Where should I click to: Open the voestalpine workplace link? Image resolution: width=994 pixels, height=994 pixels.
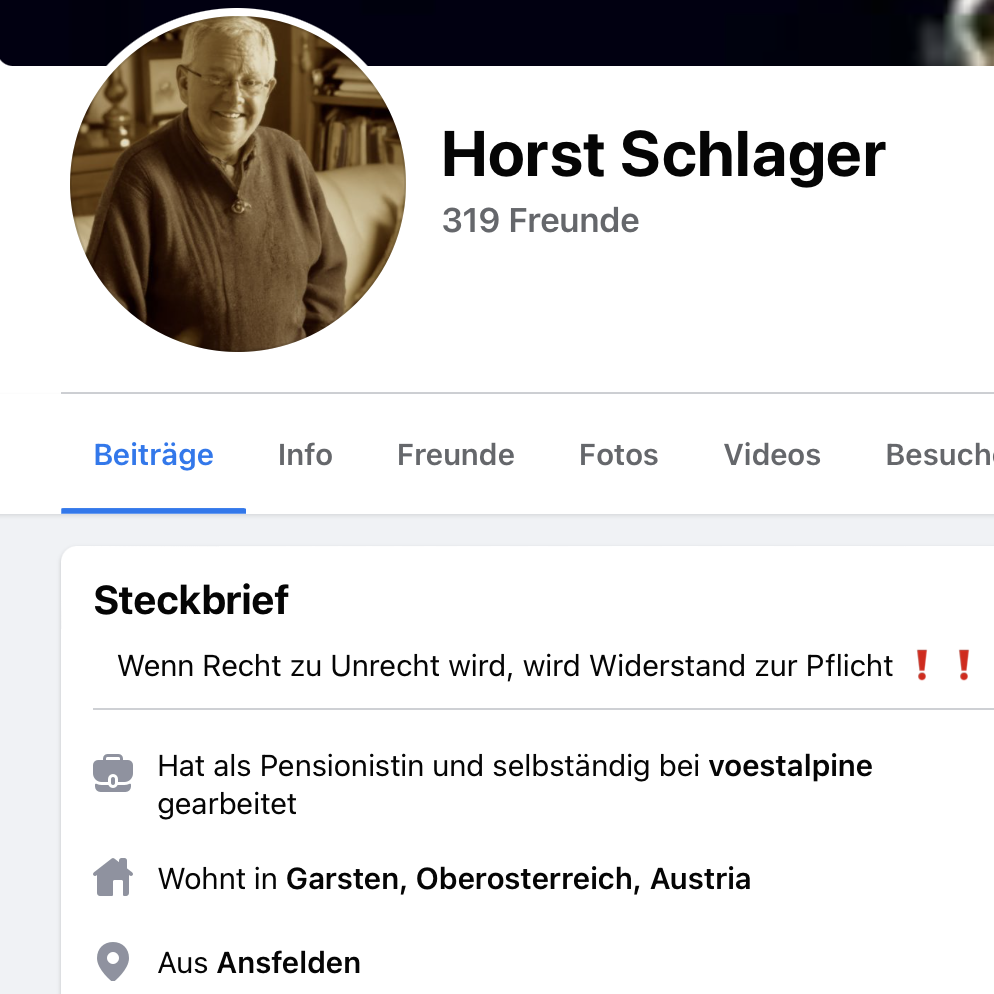click(x=791, y=766)
